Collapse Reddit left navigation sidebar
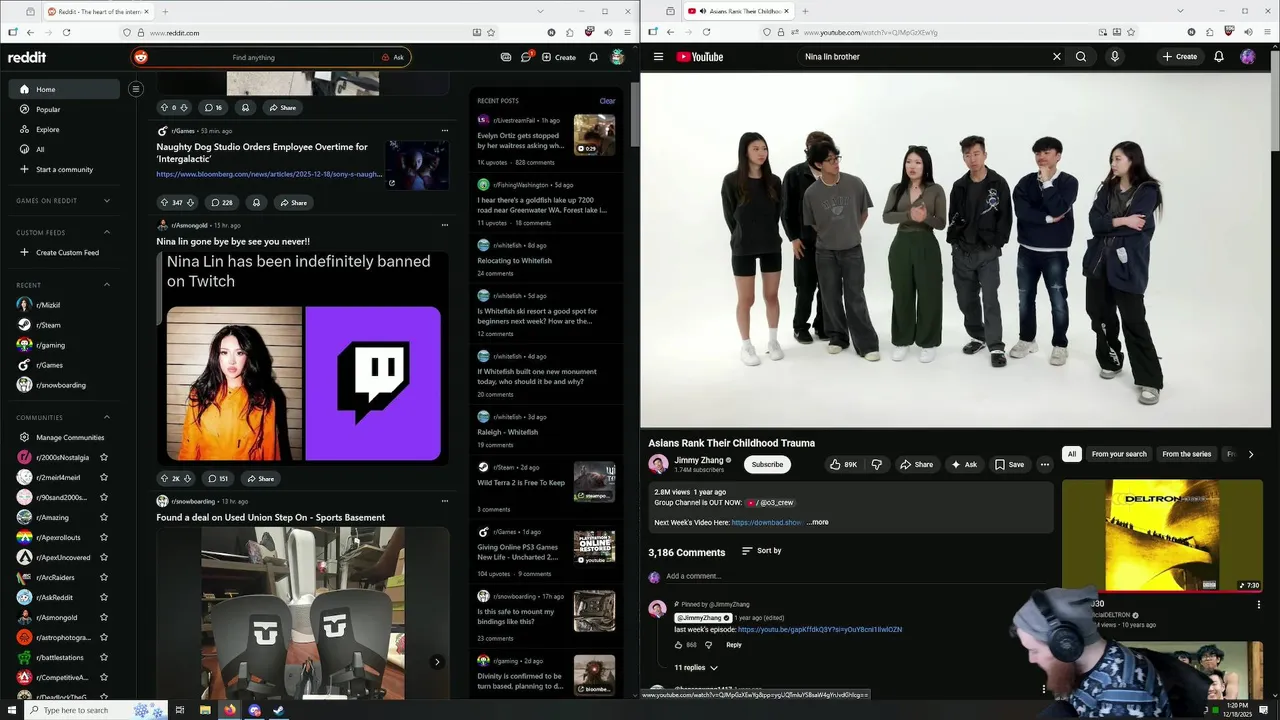1280x720 pixels. [136, 89]
